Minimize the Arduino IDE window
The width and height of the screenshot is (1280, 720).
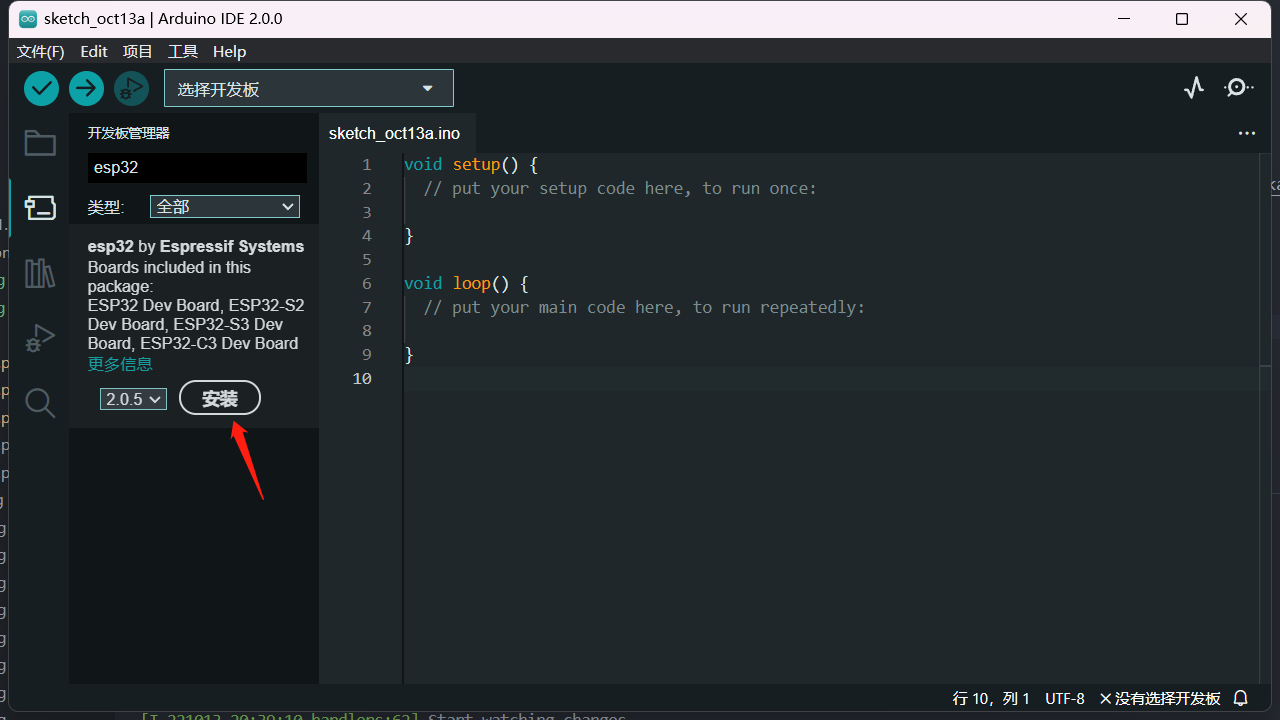click(1123, 19)
